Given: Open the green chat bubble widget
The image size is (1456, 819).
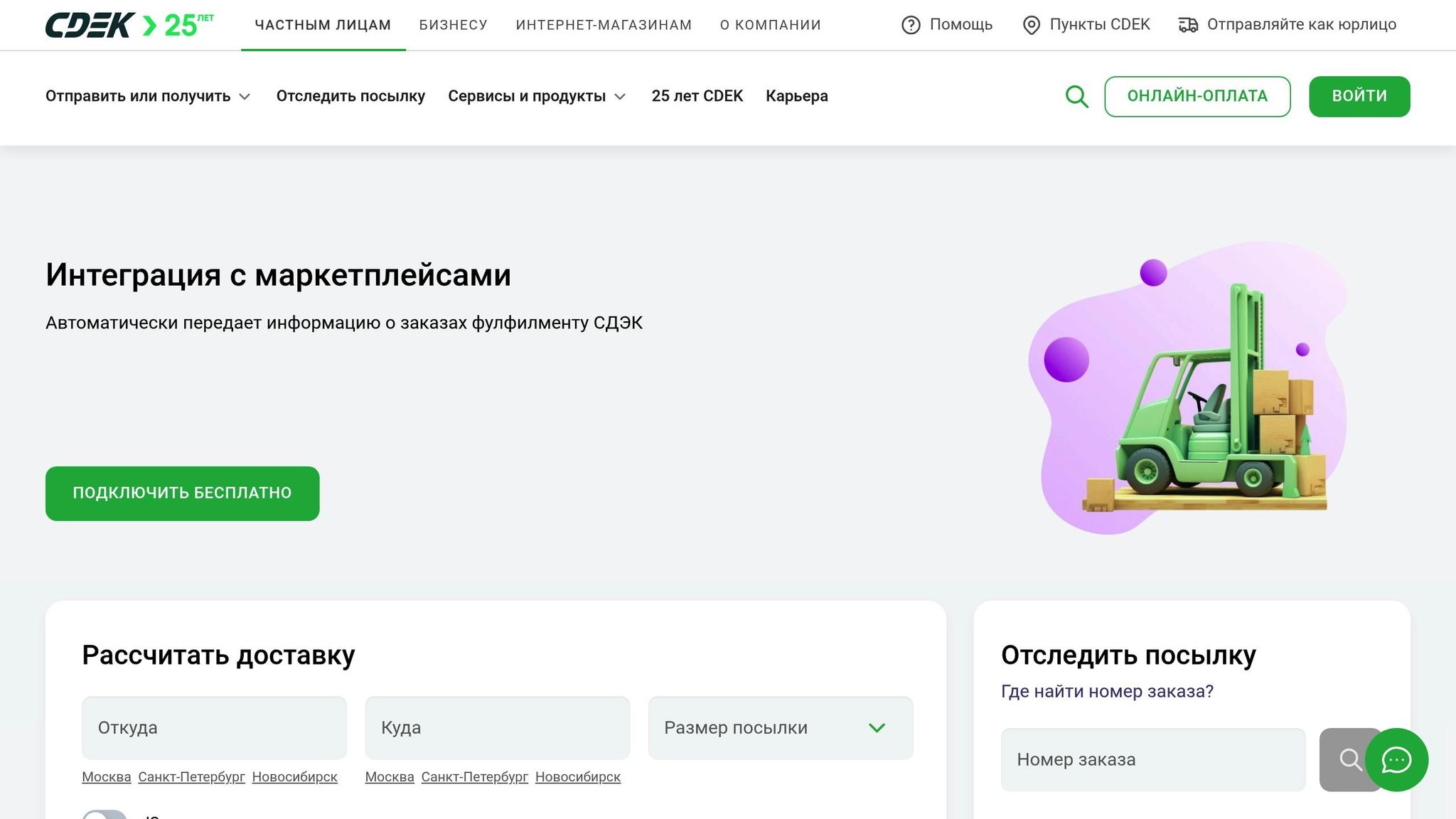Looking at the screenshot, I should coord(1396,759).
